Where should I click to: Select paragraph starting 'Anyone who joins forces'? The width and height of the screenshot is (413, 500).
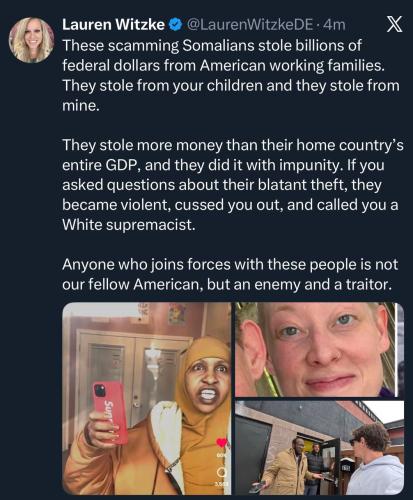tap(230, 274)
